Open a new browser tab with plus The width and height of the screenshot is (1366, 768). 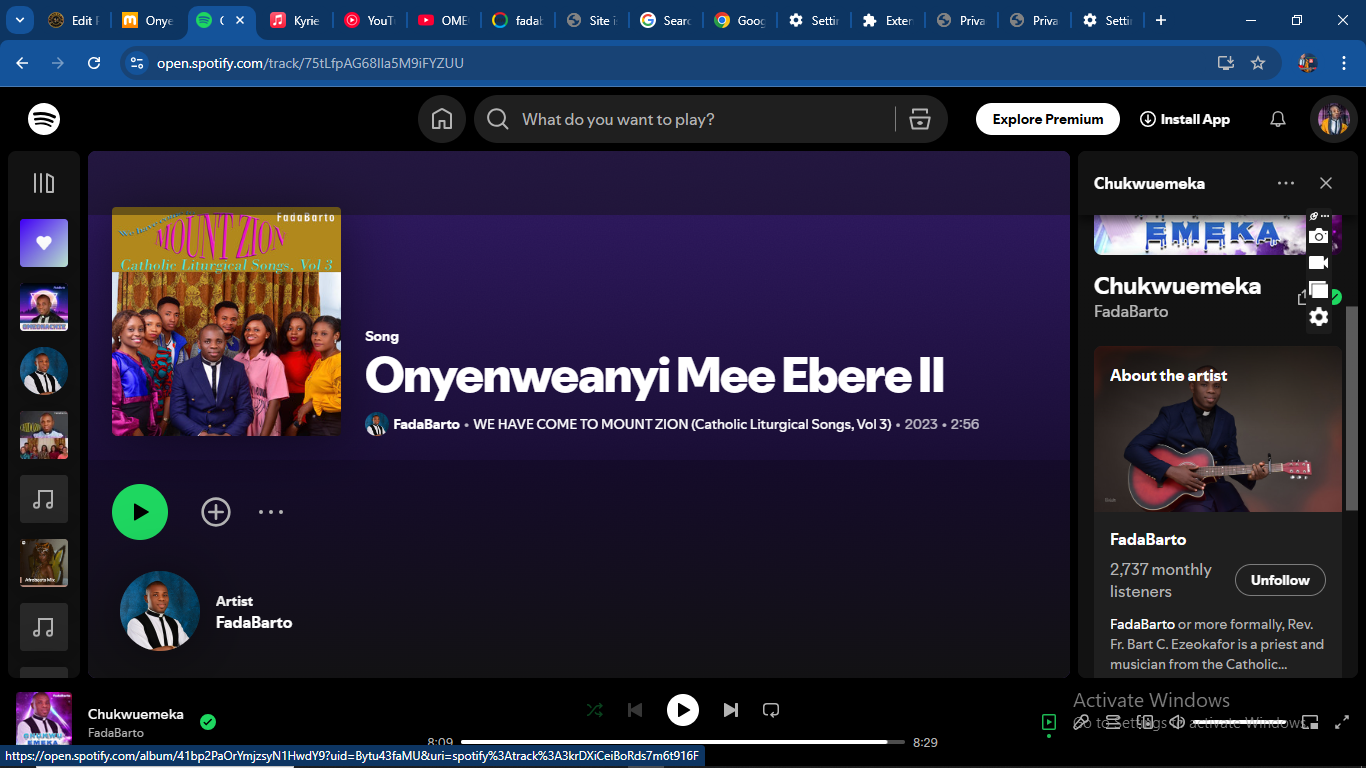[x=1161, y=20]
